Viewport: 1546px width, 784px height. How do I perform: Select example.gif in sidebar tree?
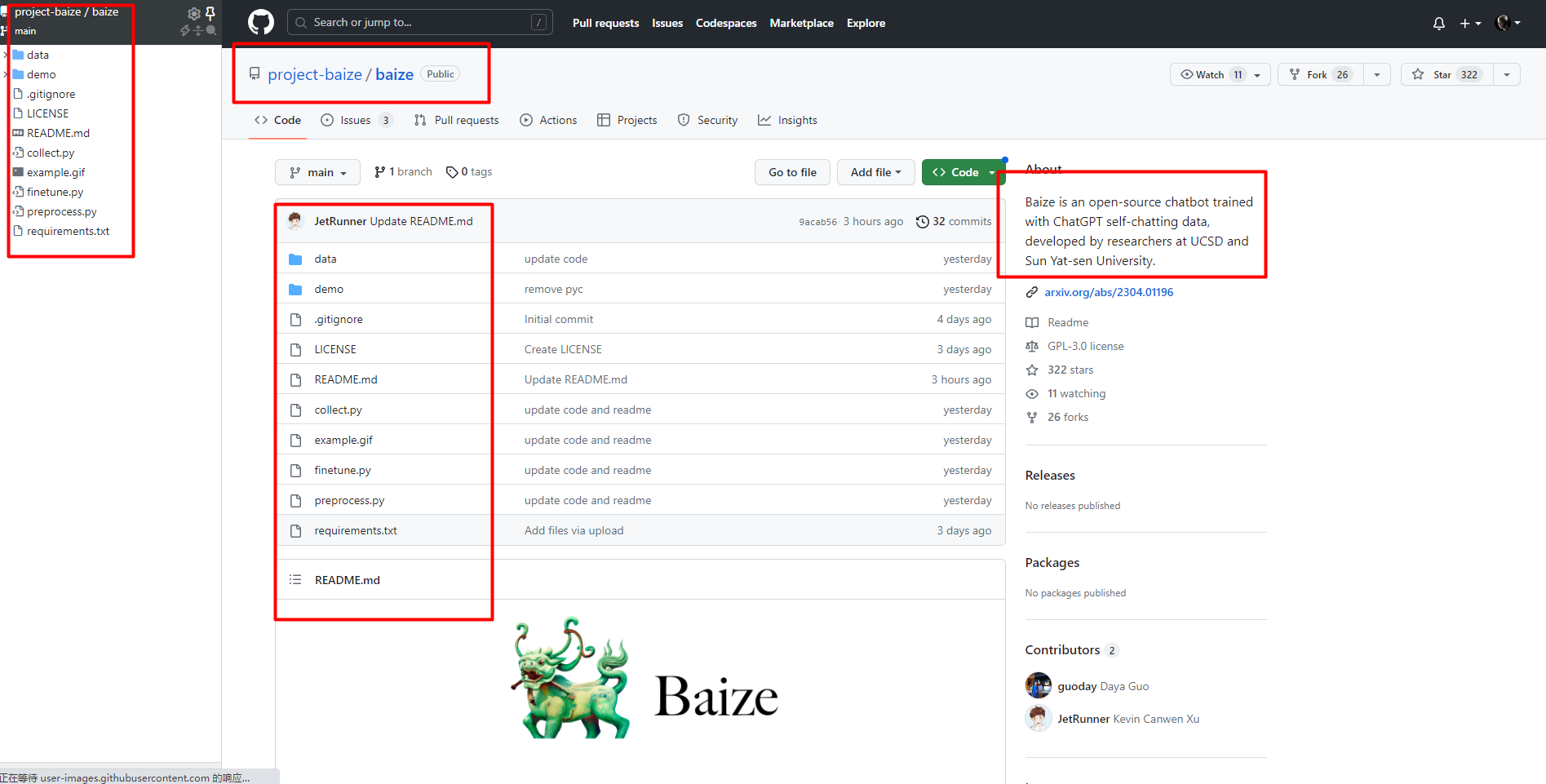tap(55, 172)
